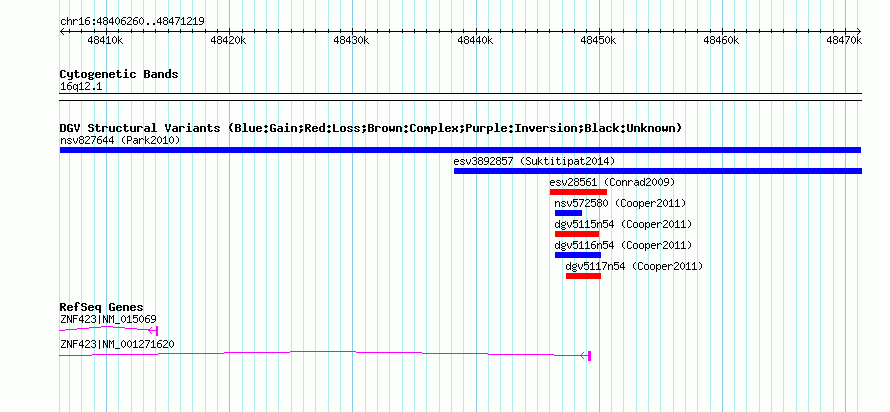The image size is (890, 412).
Task: Open dgv5117n54 (Cooper2011) variant label
Action: [x=634, y=266]
